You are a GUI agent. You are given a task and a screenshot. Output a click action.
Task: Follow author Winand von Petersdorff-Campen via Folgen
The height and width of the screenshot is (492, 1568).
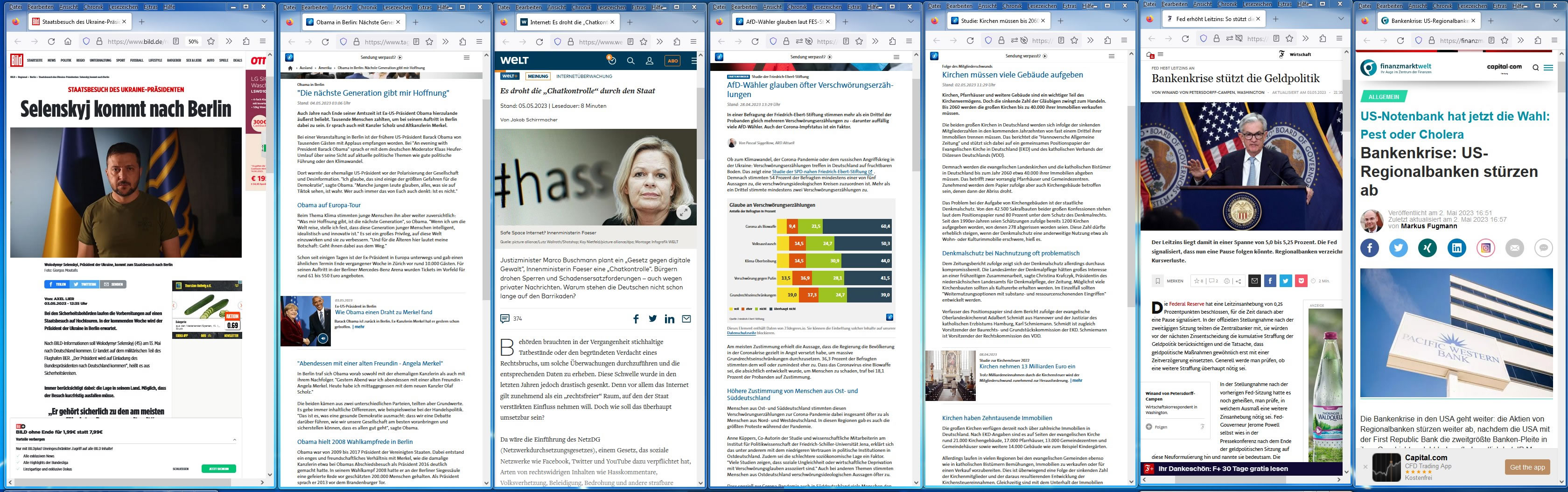pos(1161,427)
